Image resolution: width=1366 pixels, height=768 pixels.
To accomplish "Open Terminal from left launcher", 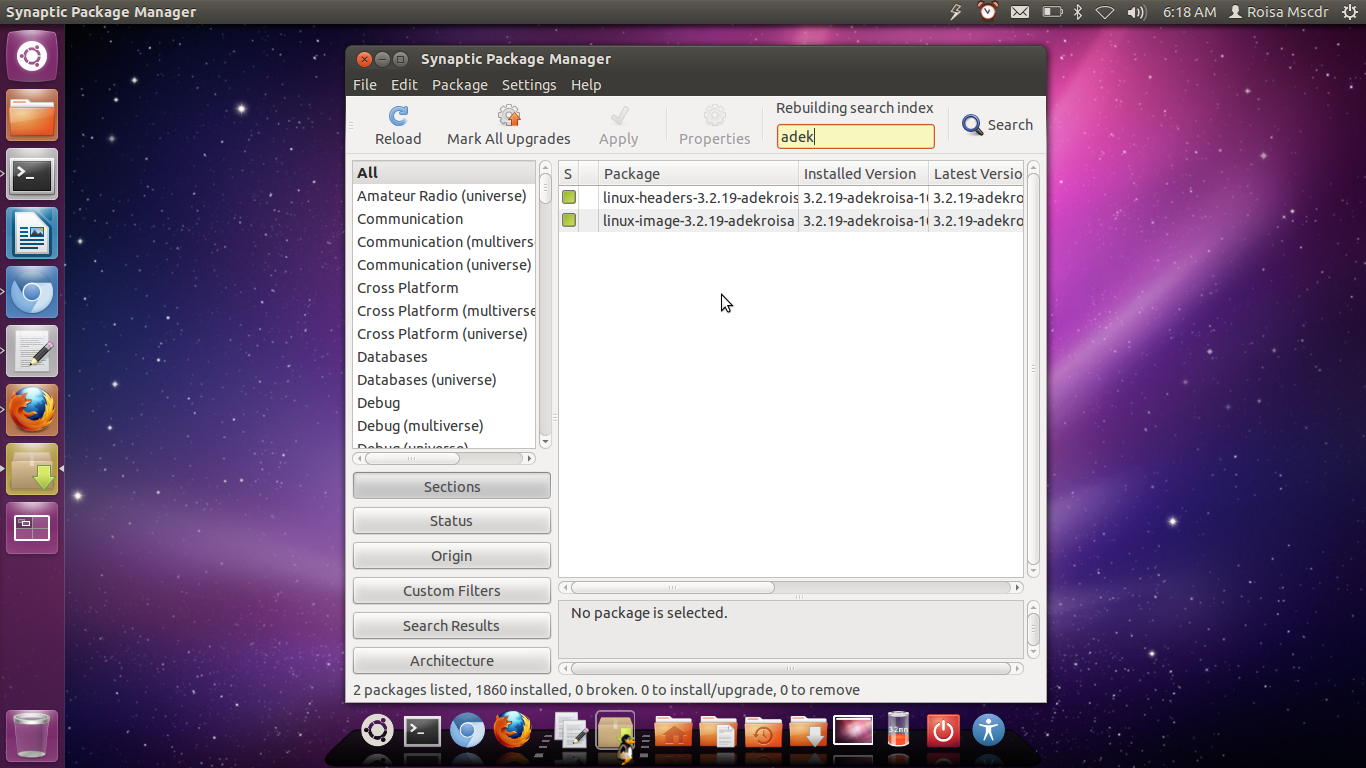I will pyautogui.click(x=32, y=174).
